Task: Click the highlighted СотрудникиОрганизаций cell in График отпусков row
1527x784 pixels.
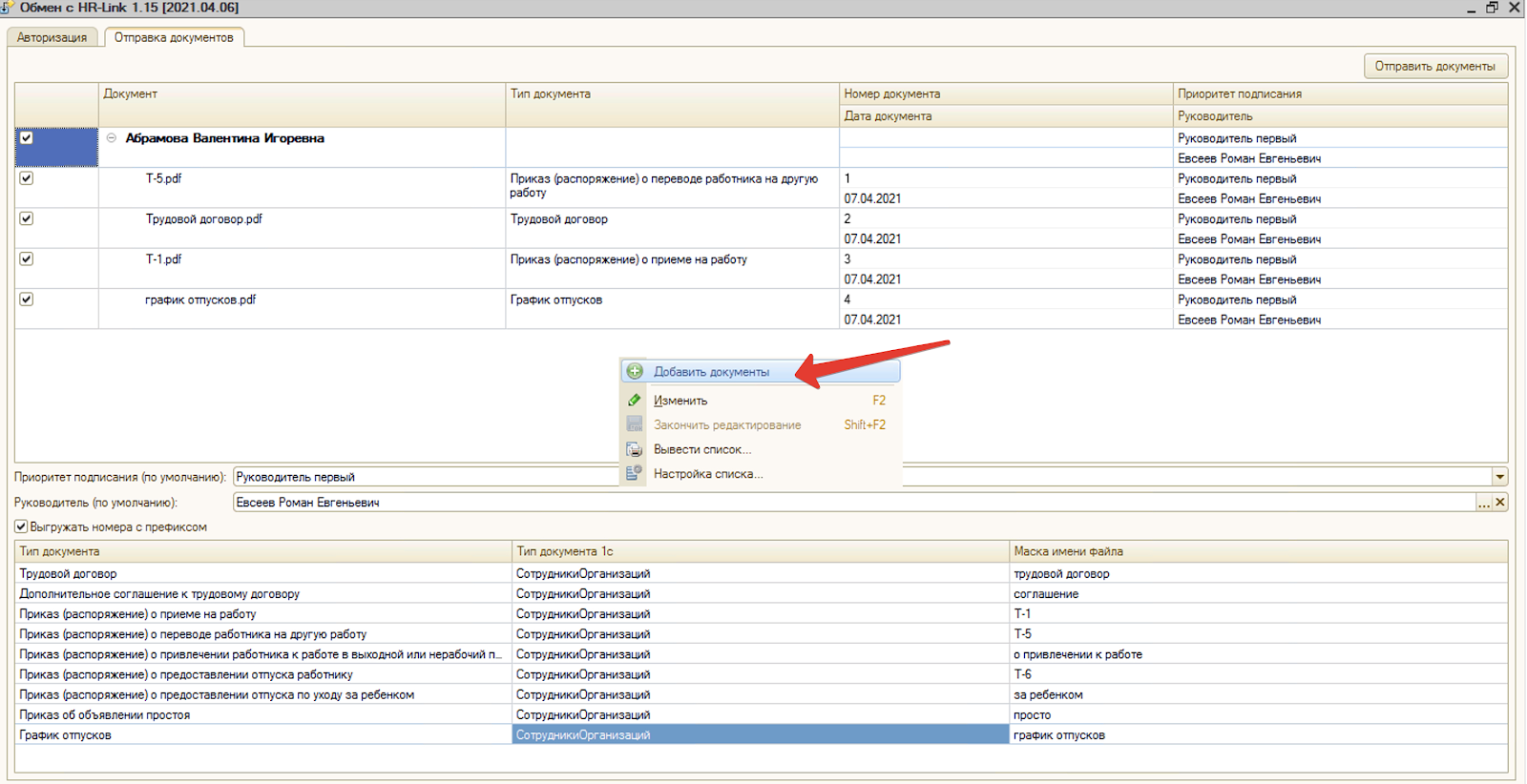Action: [x=761, y=734]
